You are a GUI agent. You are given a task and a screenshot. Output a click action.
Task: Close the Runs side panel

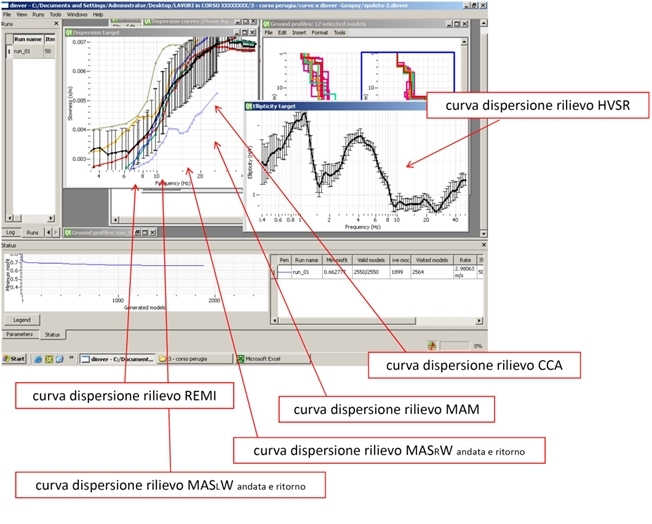pyautogui.click(x=56, y=24)
